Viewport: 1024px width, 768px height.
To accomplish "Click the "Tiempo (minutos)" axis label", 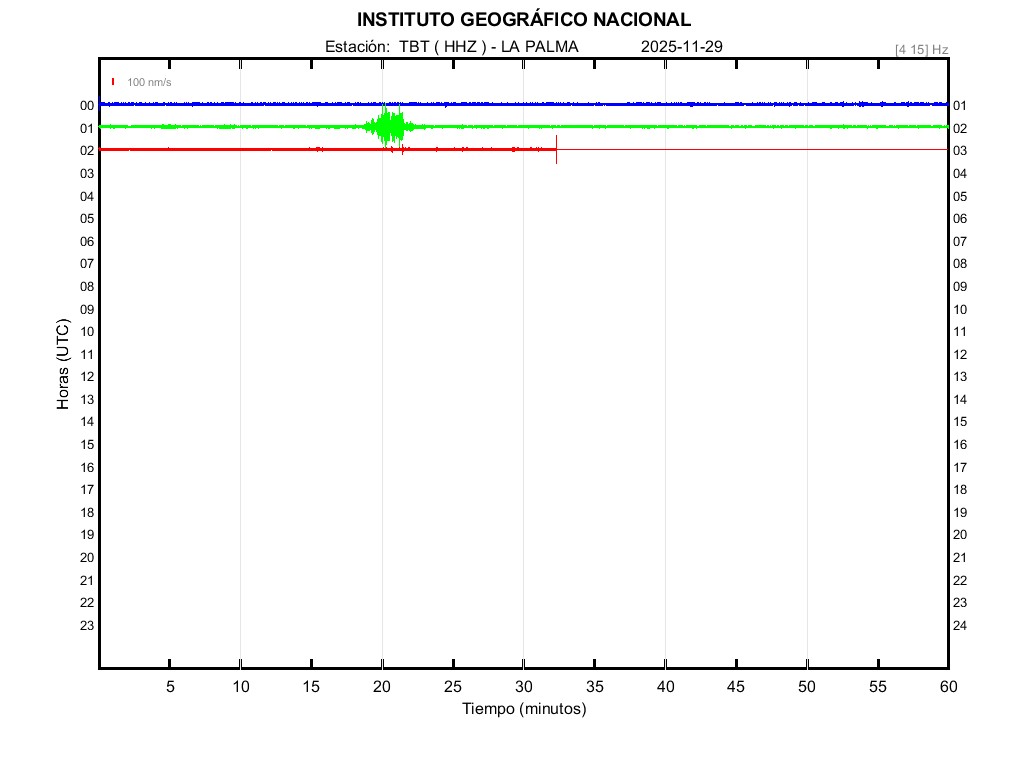I will coord(524,709).
